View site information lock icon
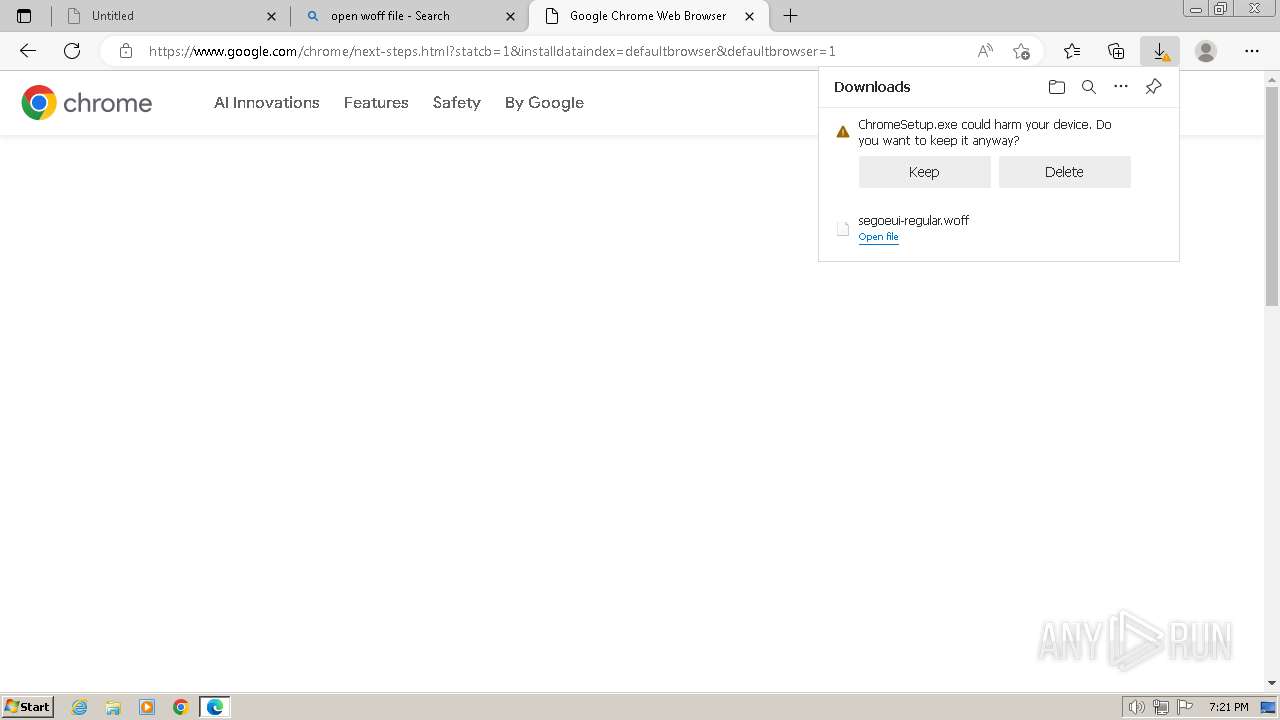Viewport: 1280px width, 720px height. tap(126, 51)
